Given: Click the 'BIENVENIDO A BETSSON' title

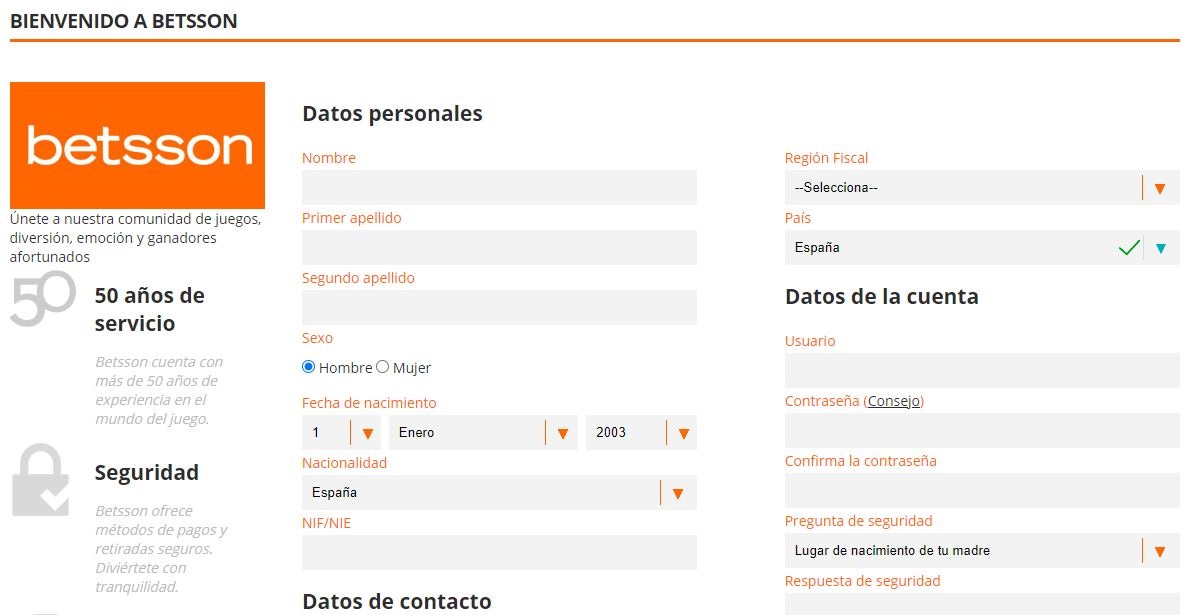Looking at the screenshot, I should [124, 21].
